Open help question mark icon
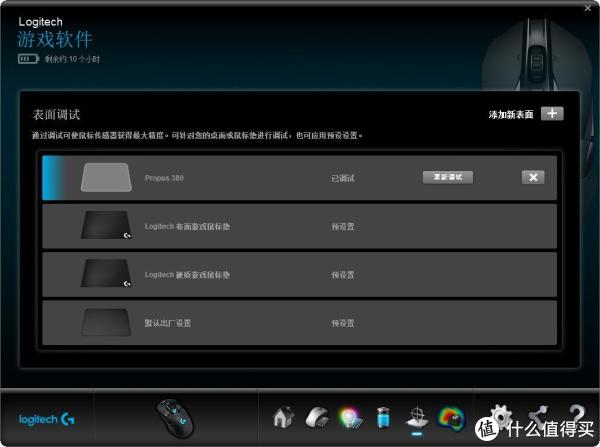 577,414
